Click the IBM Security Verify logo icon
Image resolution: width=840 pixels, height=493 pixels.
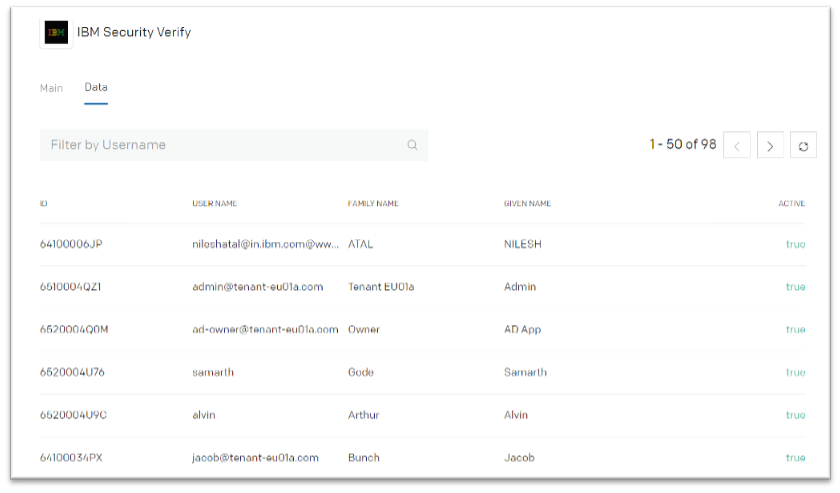(x=56, y=32)
